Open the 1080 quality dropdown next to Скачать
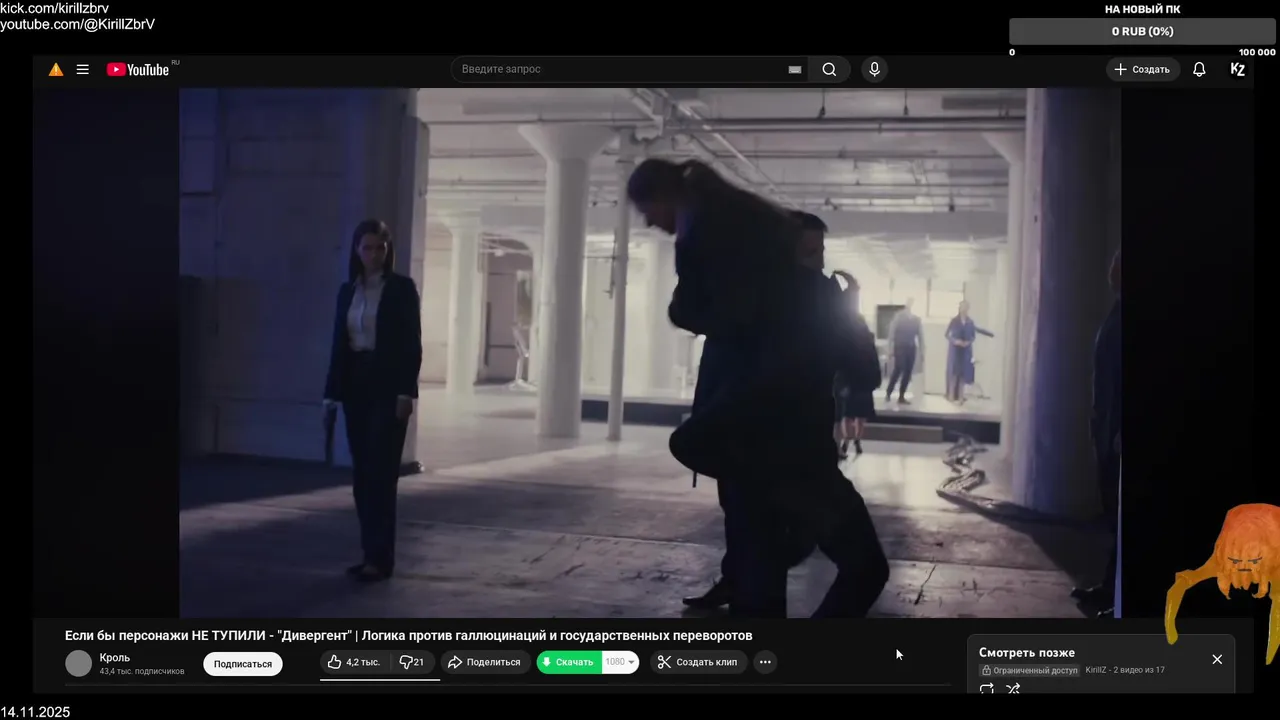The width and height of the screenshot is (1280, 720). click(620, 662)
